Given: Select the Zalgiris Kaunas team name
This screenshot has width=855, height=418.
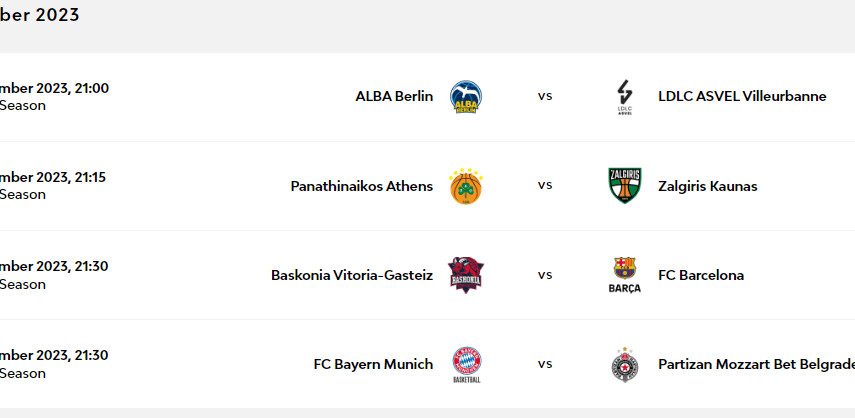Looking at the screenshot, I should pyautogui.click(x=708, y=186).
